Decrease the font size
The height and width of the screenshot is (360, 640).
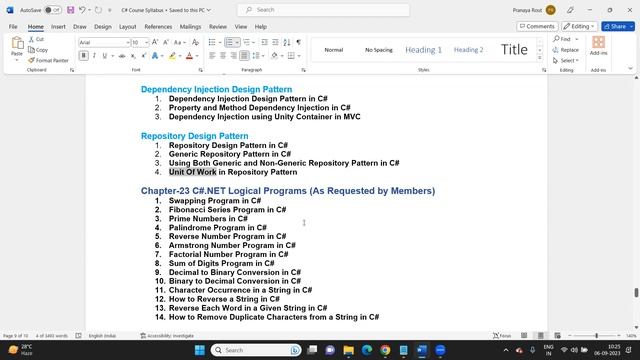coord(166,42)
